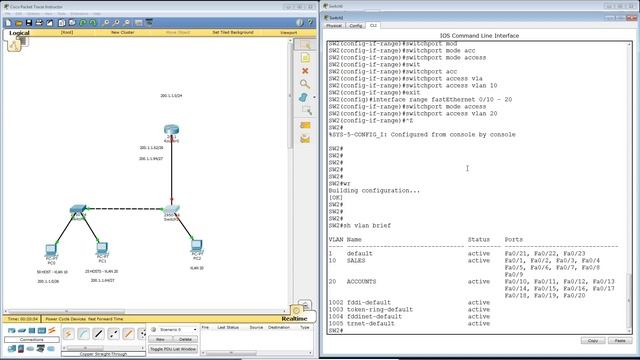Choose the Resize Shape tool
Image resolution: width=640 pixels, height=360 pixels.
point(307,111)
